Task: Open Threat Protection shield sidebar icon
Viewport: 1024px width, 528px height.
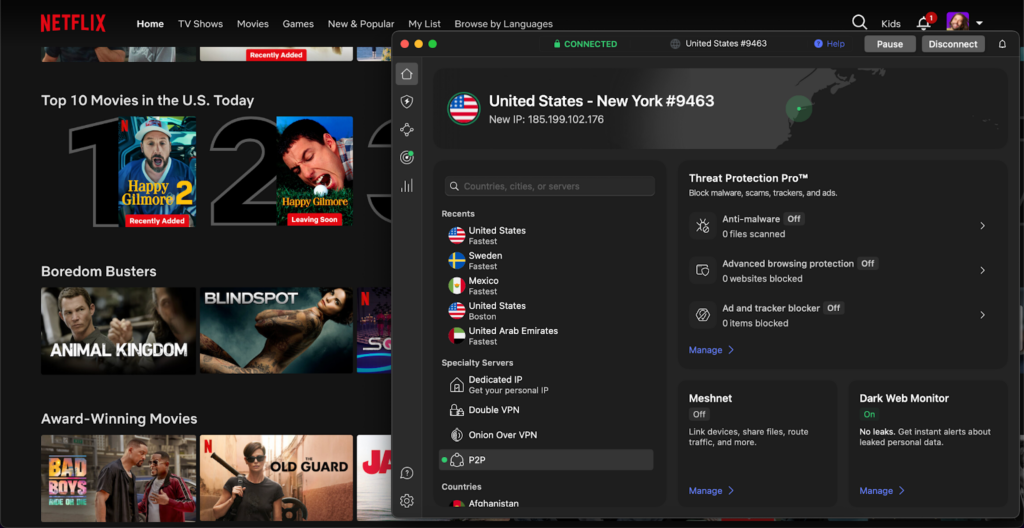Action: (x=406, y=101)
